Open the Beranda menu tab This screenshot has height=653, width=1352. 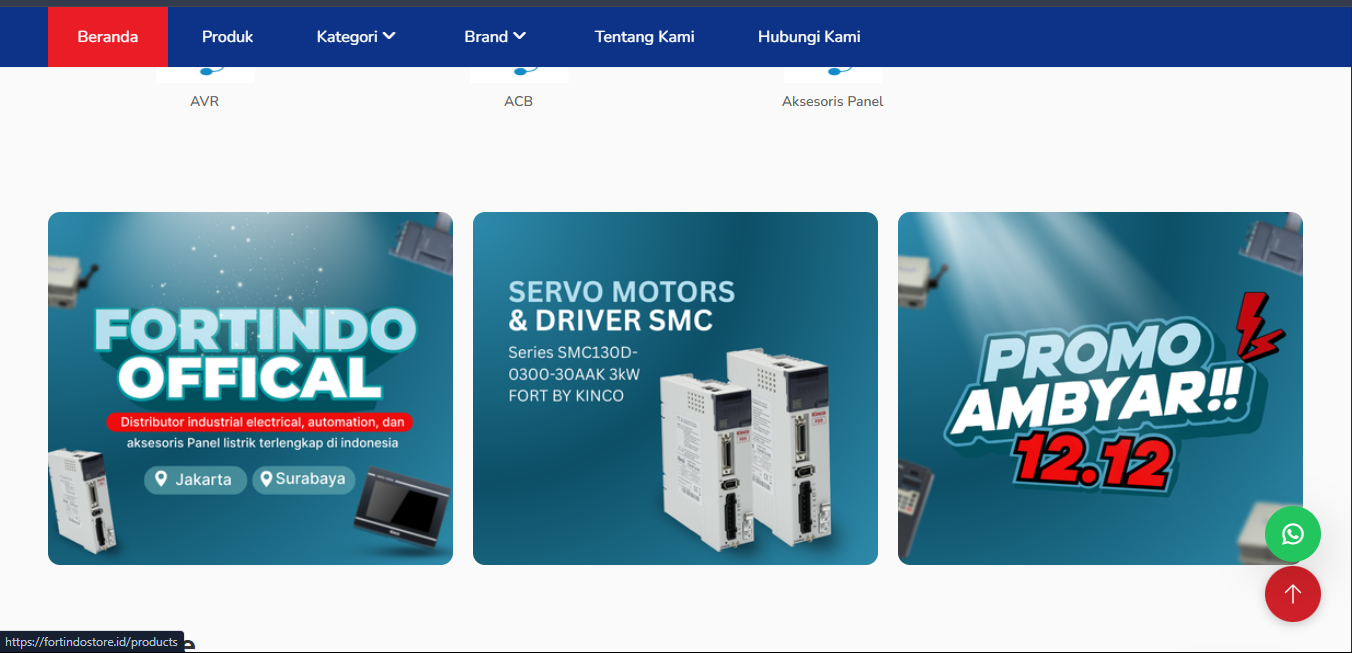[108, 37]
